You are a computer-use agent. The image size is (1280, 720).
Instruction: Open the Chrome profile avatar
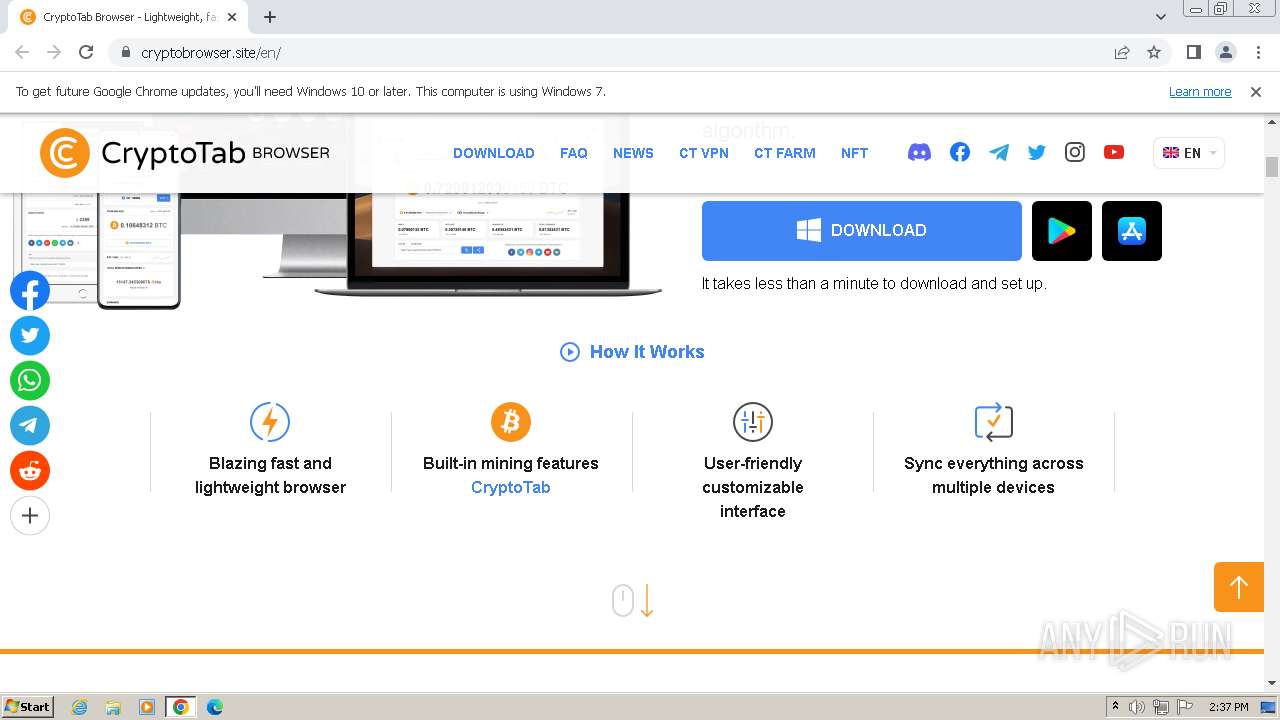coord(1226,52)
